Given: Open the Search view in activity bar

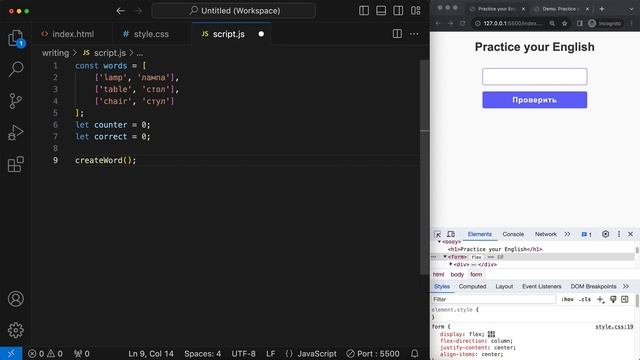Looking at the screenshot, I should (x=16, y=69).
